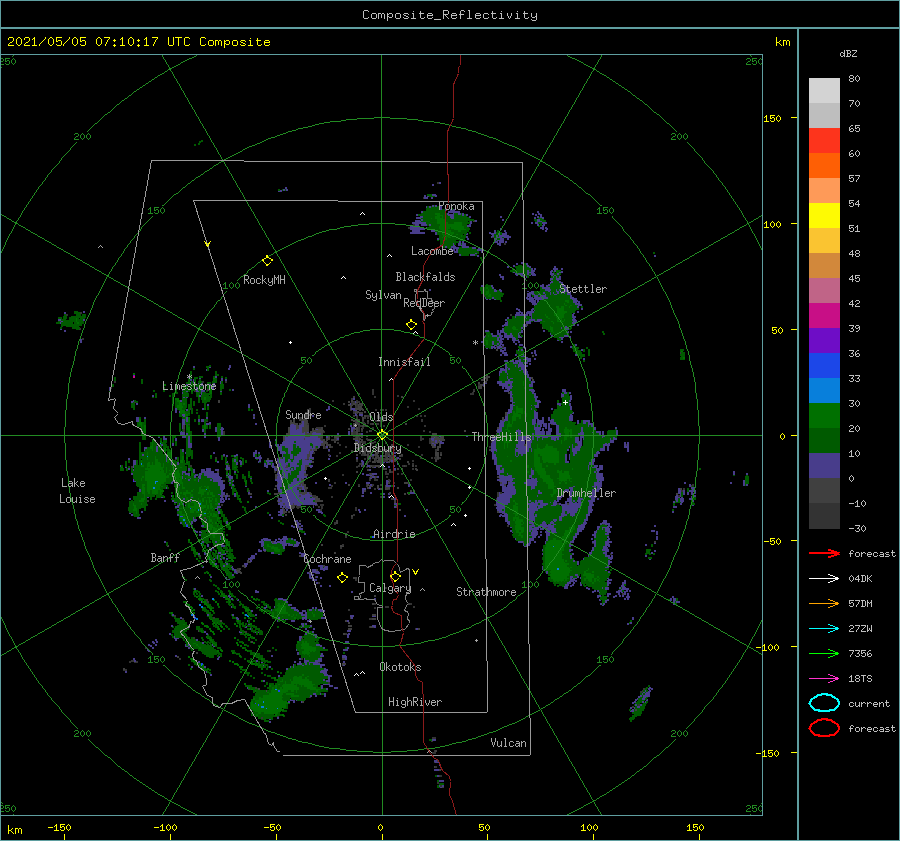This screenshot has width=900, height=841.
Task: Click the cyan current ellipse icon
Action: tap(824, 703)
